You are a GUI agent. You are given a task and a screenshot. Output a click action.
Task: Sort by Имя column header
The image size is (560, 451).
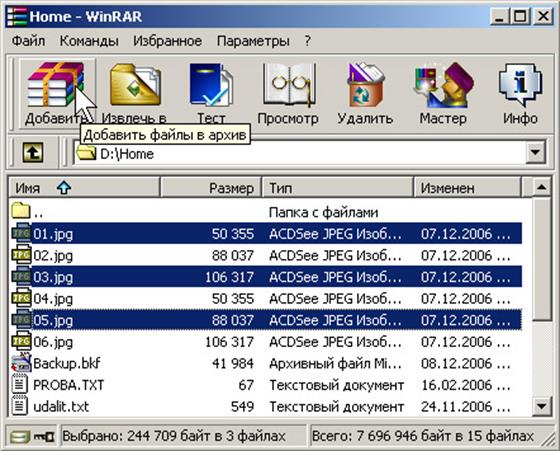(84, 187)
